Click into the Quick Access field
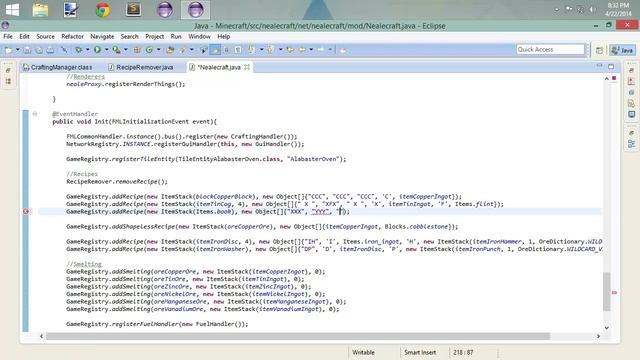This screenshot has width=640, height=360. pos(550,49)
